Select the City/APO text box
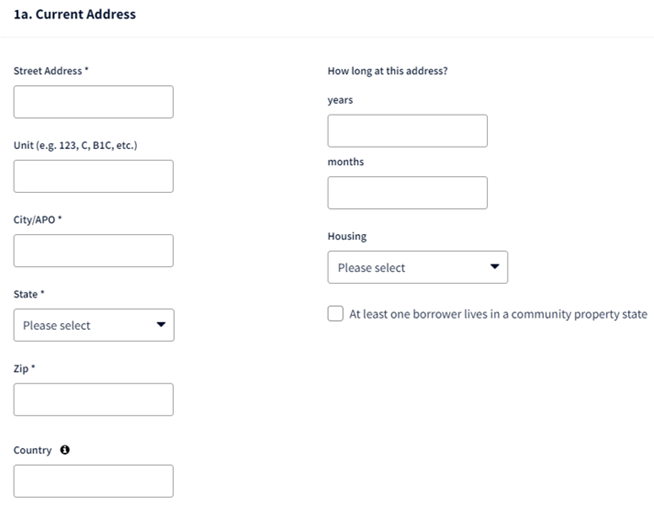 tap(93, 250)
